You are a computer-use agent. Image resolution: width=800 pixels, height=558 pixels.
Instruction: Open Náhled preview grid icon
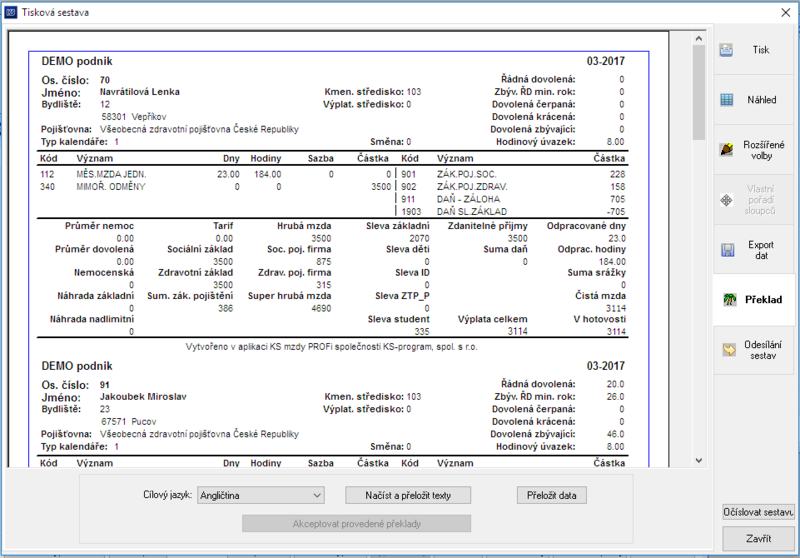coord(727,100)
